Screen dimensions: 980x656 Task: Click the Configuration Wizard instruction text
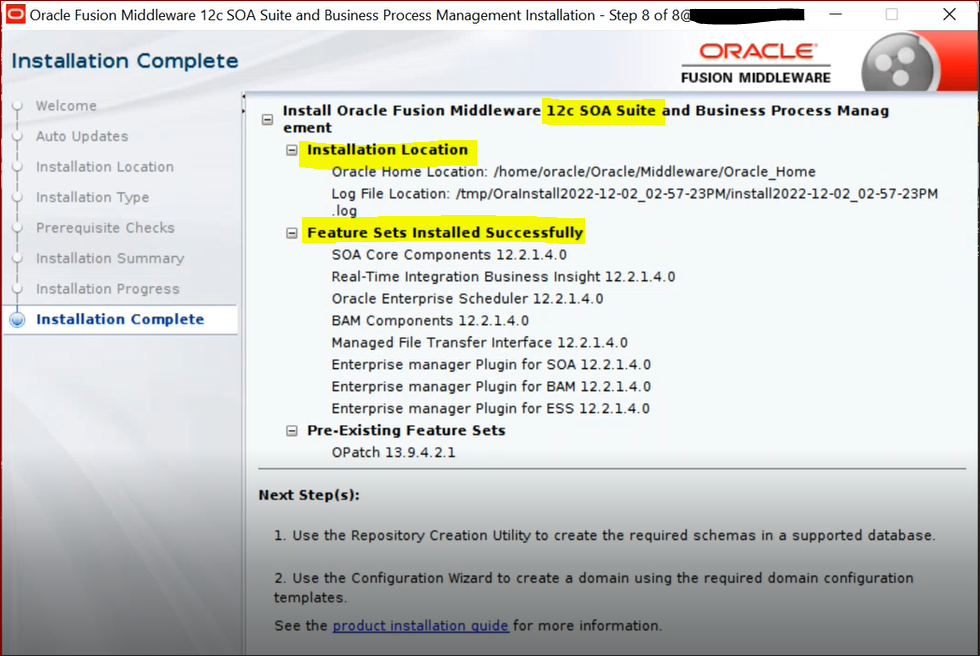point(594,587)
